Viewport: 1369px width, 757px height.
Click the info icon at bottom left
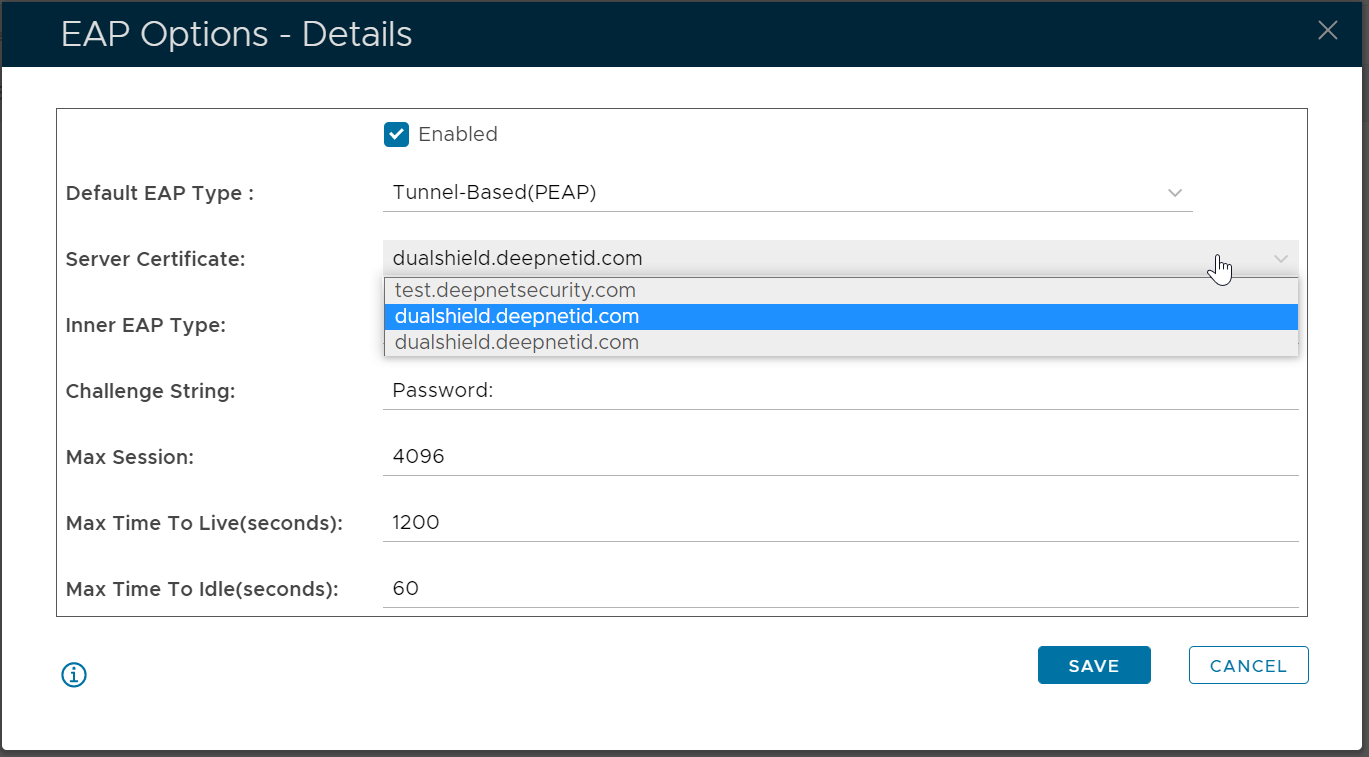[x=74, y=675]
